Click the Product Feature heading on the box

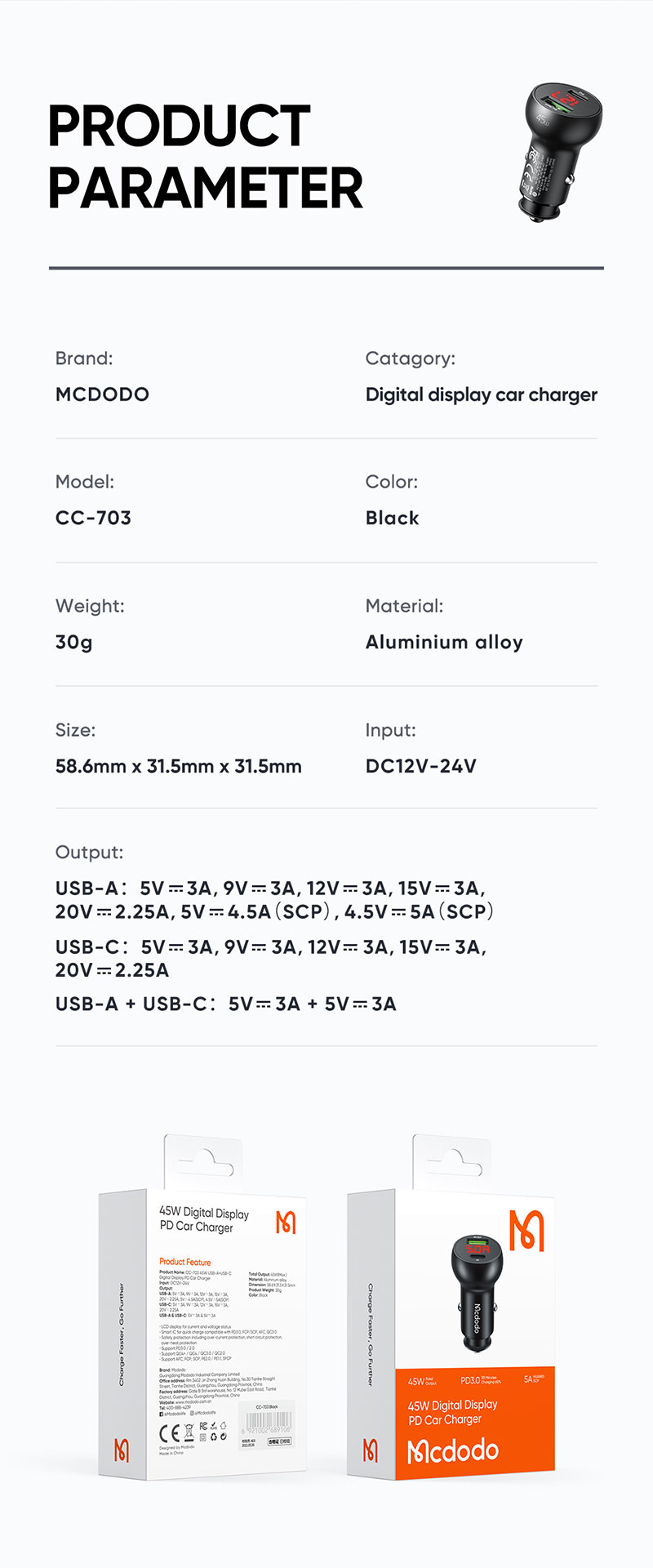[x=184, y=1262]
